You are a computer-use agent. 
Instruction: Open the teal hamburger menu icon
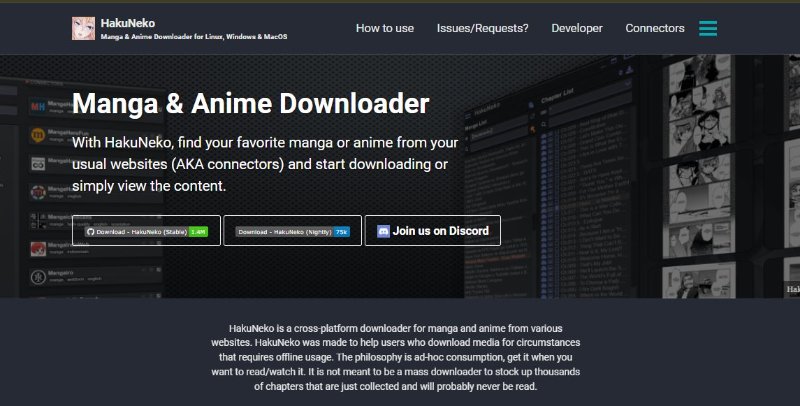point(708,29)
